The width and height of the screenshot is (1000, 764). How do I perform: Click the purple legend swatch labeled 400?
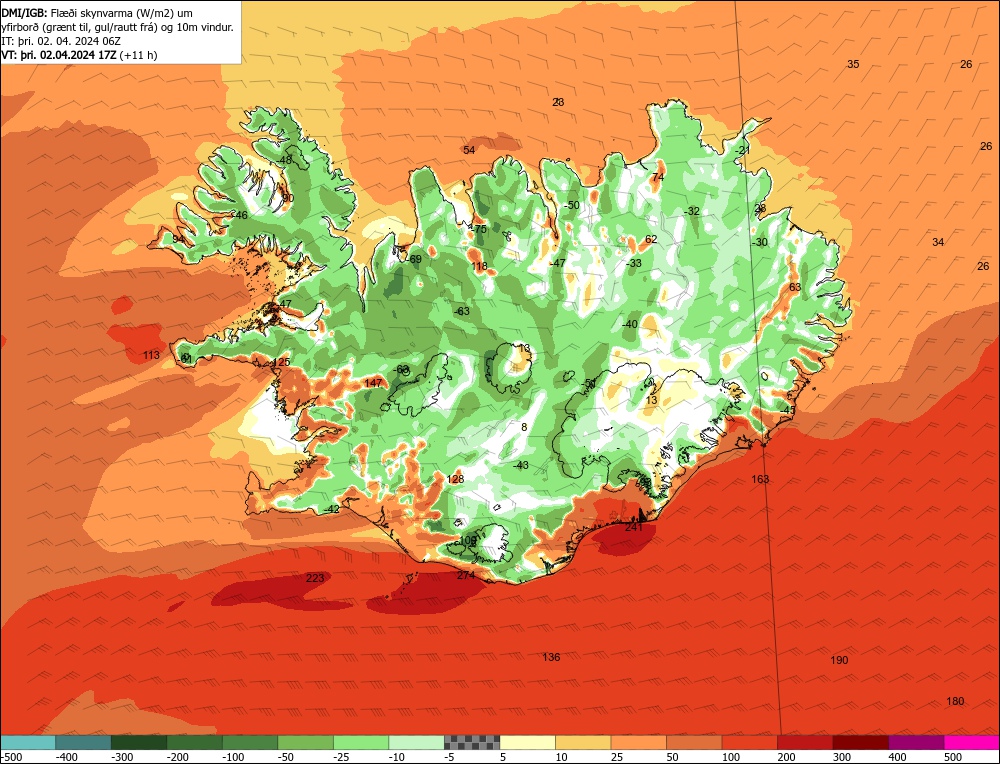tap(916, 742)
